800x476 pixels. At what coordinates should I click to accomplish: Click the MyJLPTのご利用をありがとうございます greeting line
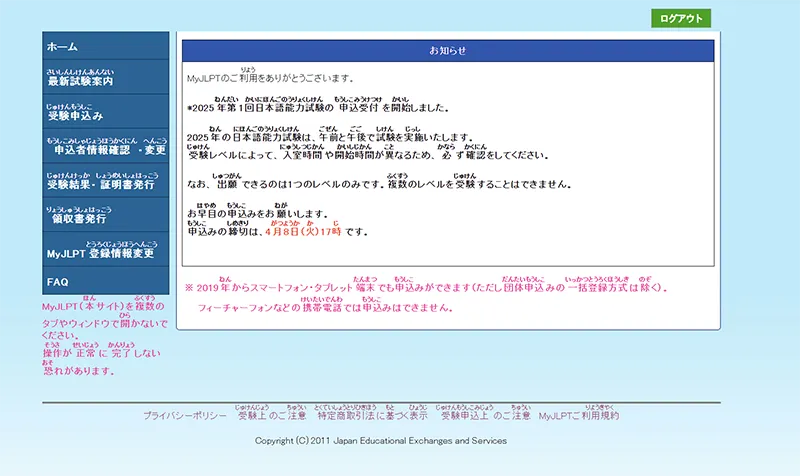pos(270,79)
